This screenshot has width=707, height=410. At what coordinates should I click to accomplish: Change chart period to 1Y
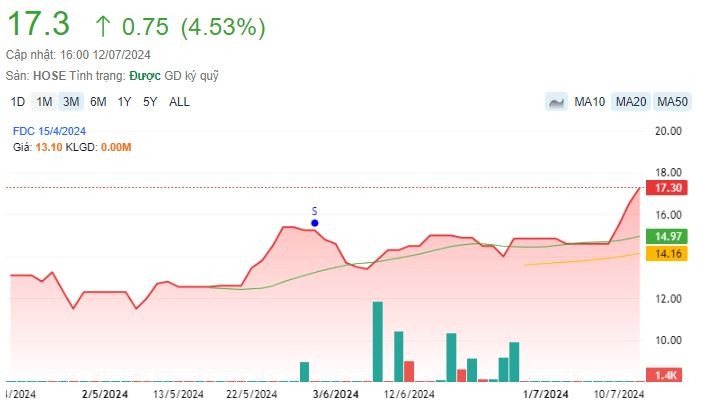[x=124, y=101]
